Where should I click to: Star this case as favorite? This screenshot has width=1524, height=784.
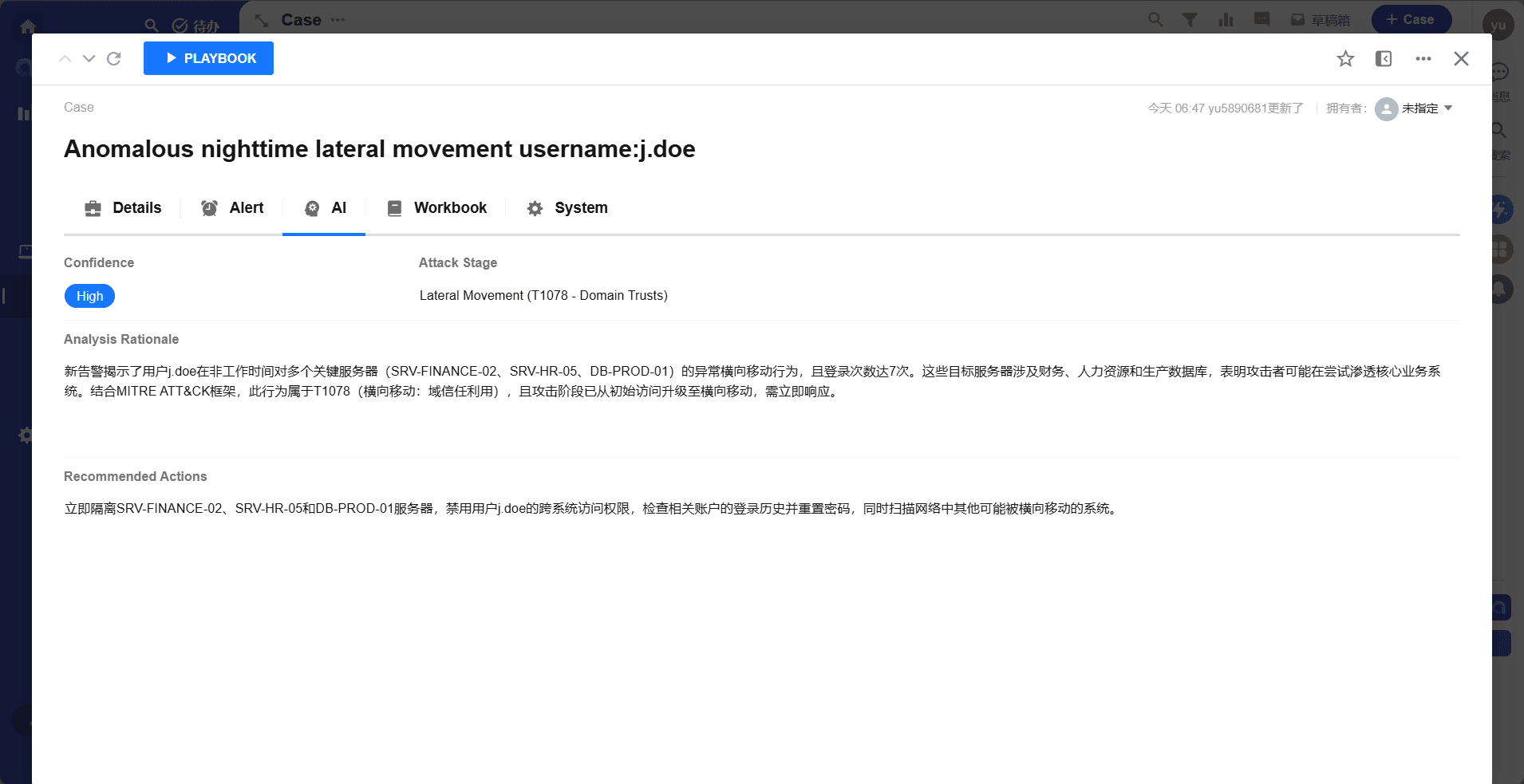[x=1345, y=59]
